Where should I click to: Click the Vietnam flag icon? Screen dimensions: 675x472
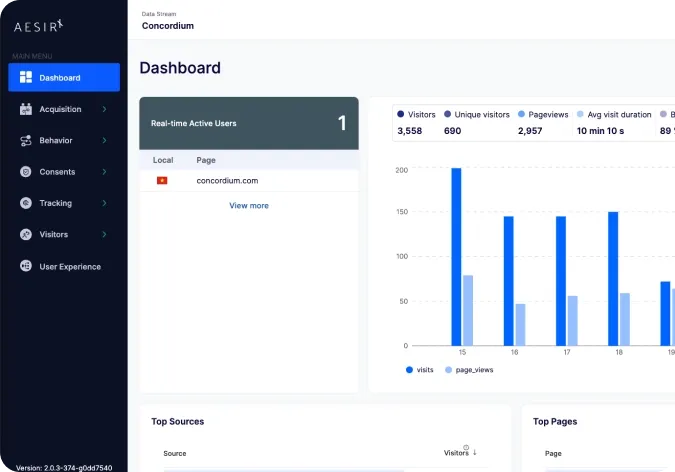tap(162, 180)
